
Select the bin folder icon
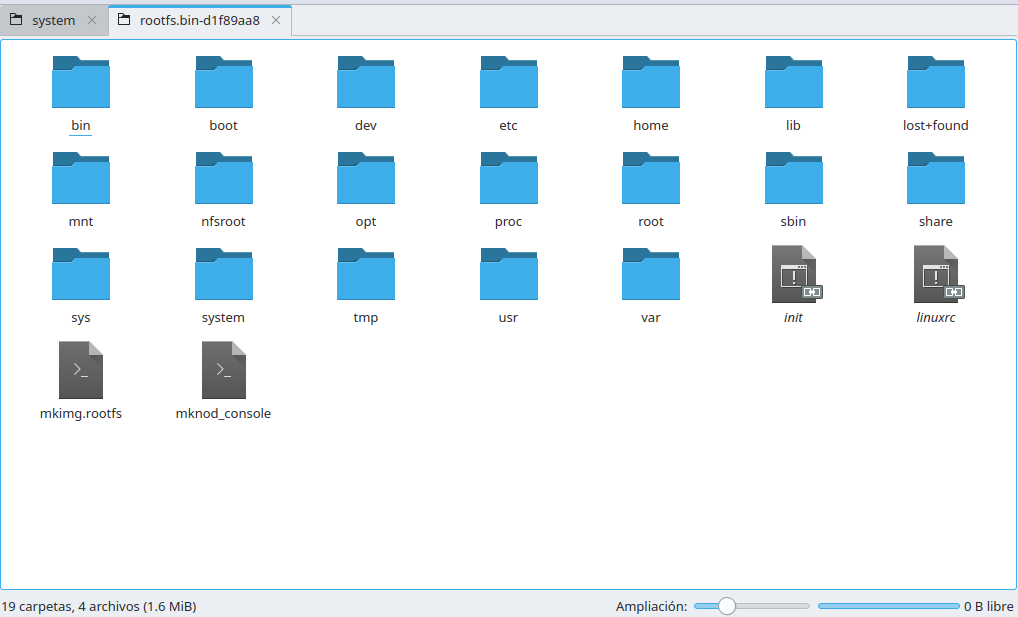(81, 83)
